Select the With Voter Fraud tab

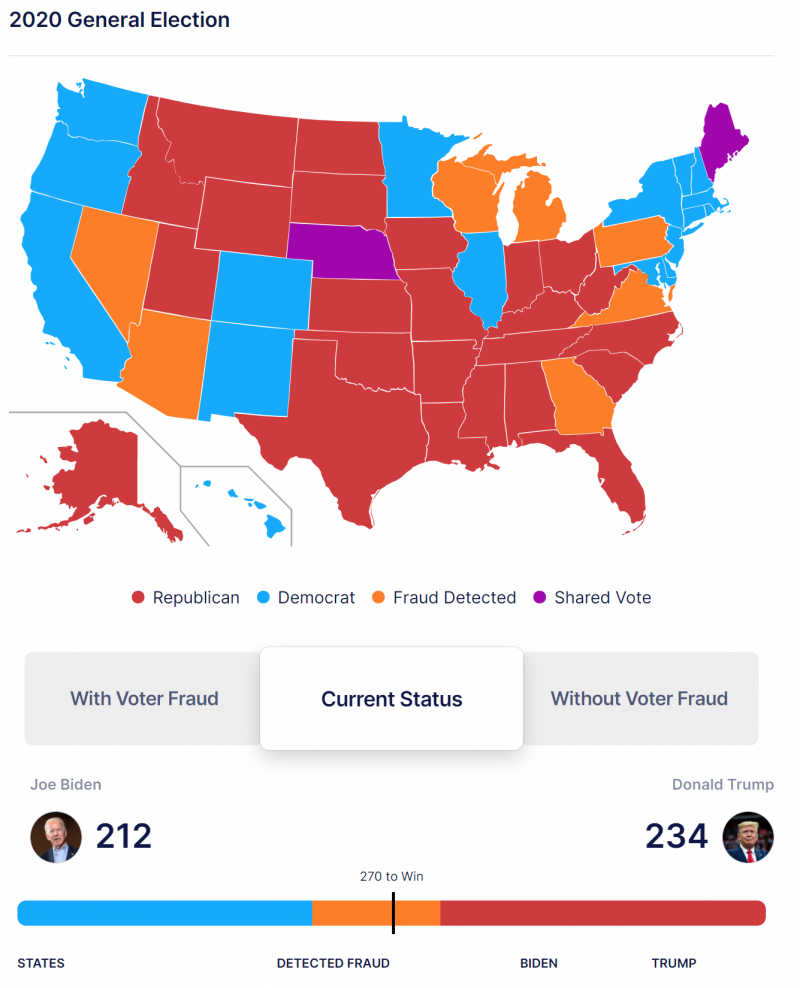(x=144, y=699)
